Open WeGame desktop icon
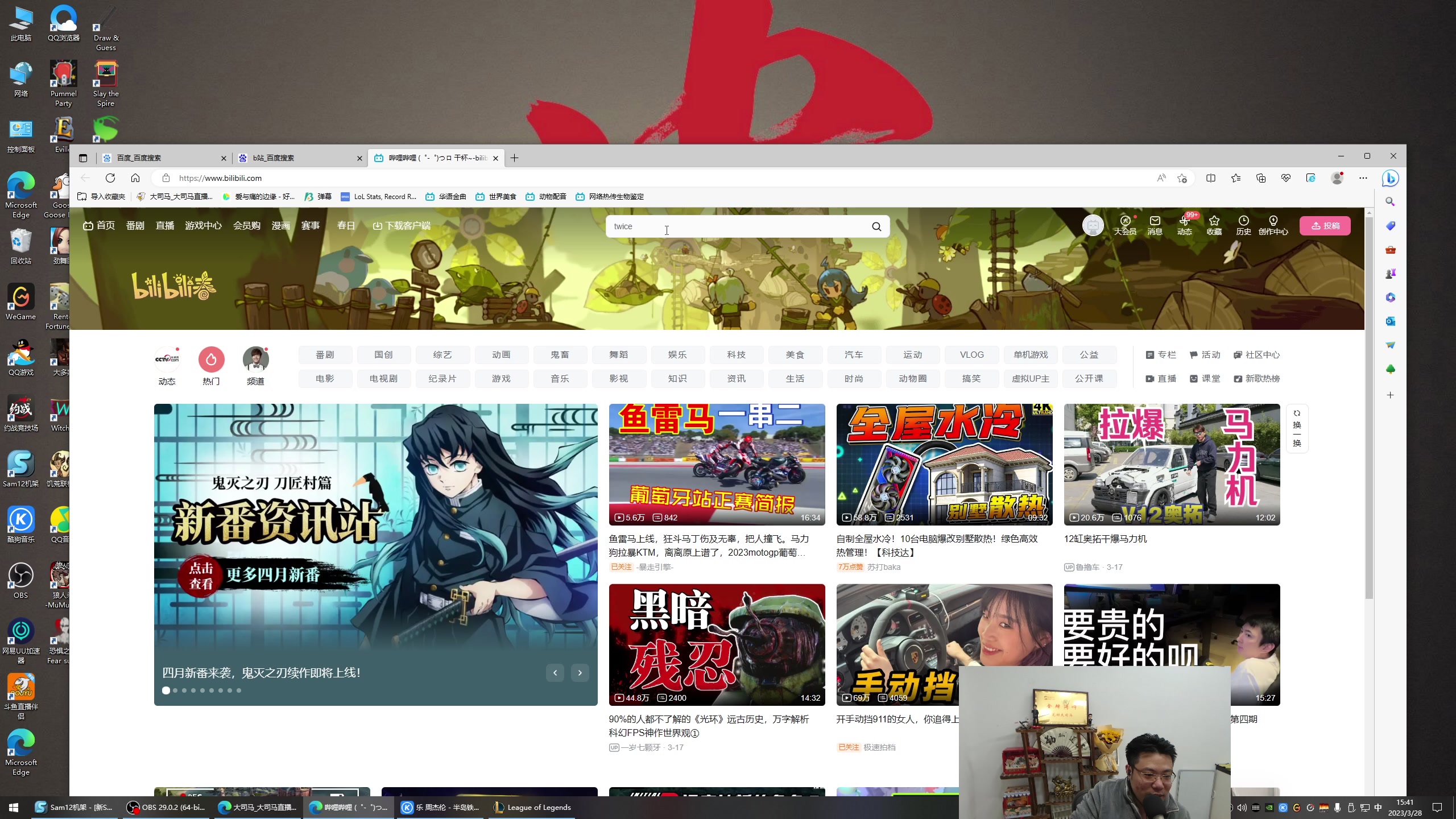The image size is (1456, 819). tap(21, 302)
